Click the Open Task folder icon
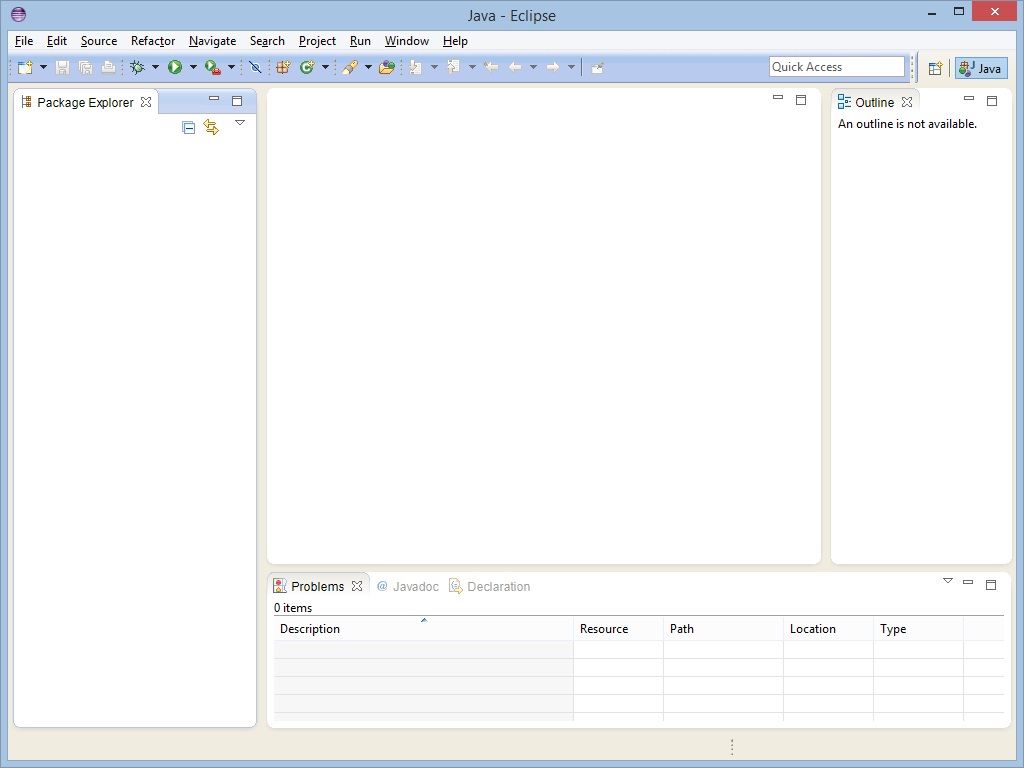This screenshot has height=768, width=1024. pyautogui.click(x=387, y=67)
